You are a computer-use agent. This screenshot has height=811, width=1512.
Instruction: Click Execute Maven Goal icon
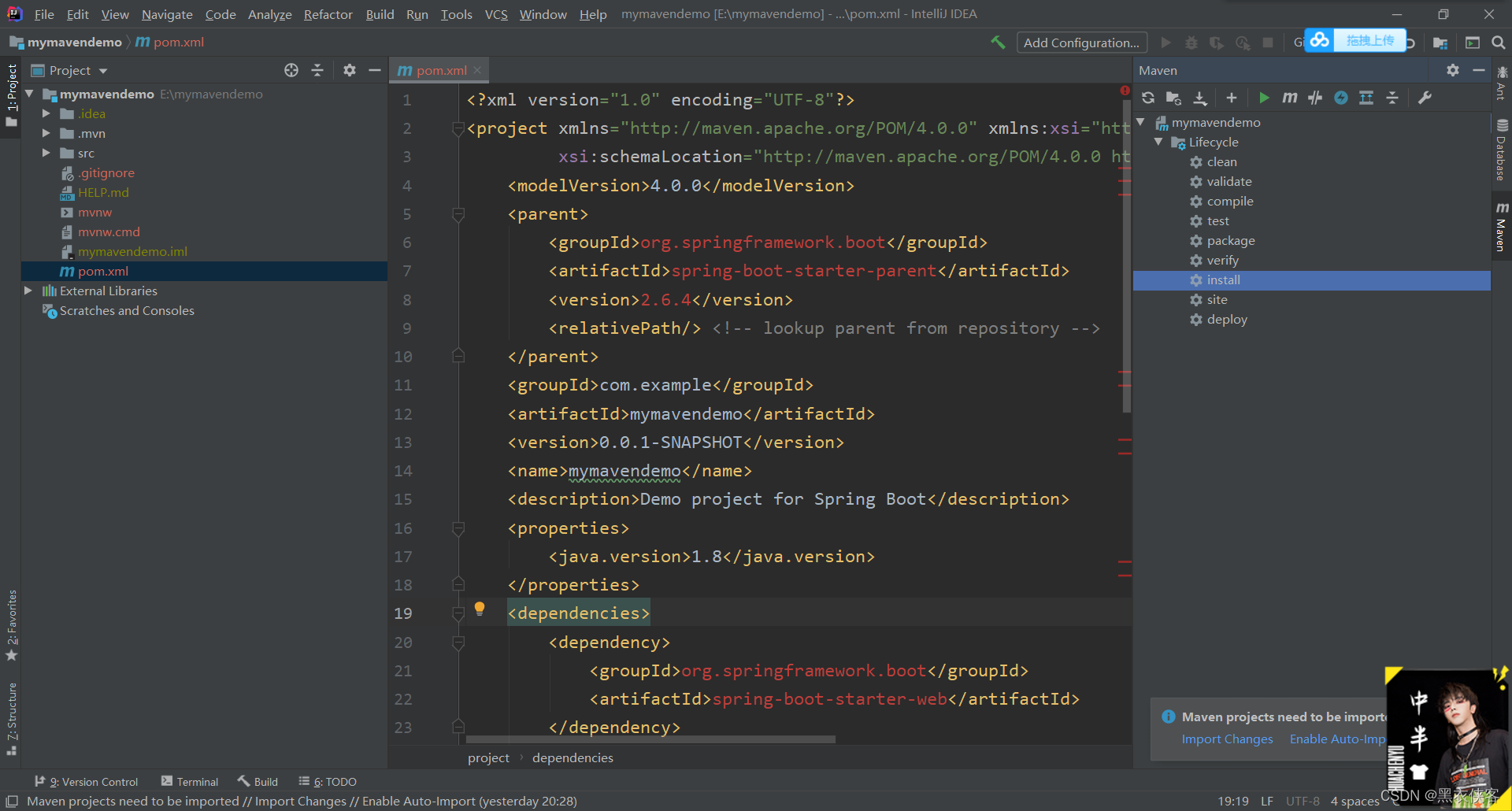pos(1289,98)
